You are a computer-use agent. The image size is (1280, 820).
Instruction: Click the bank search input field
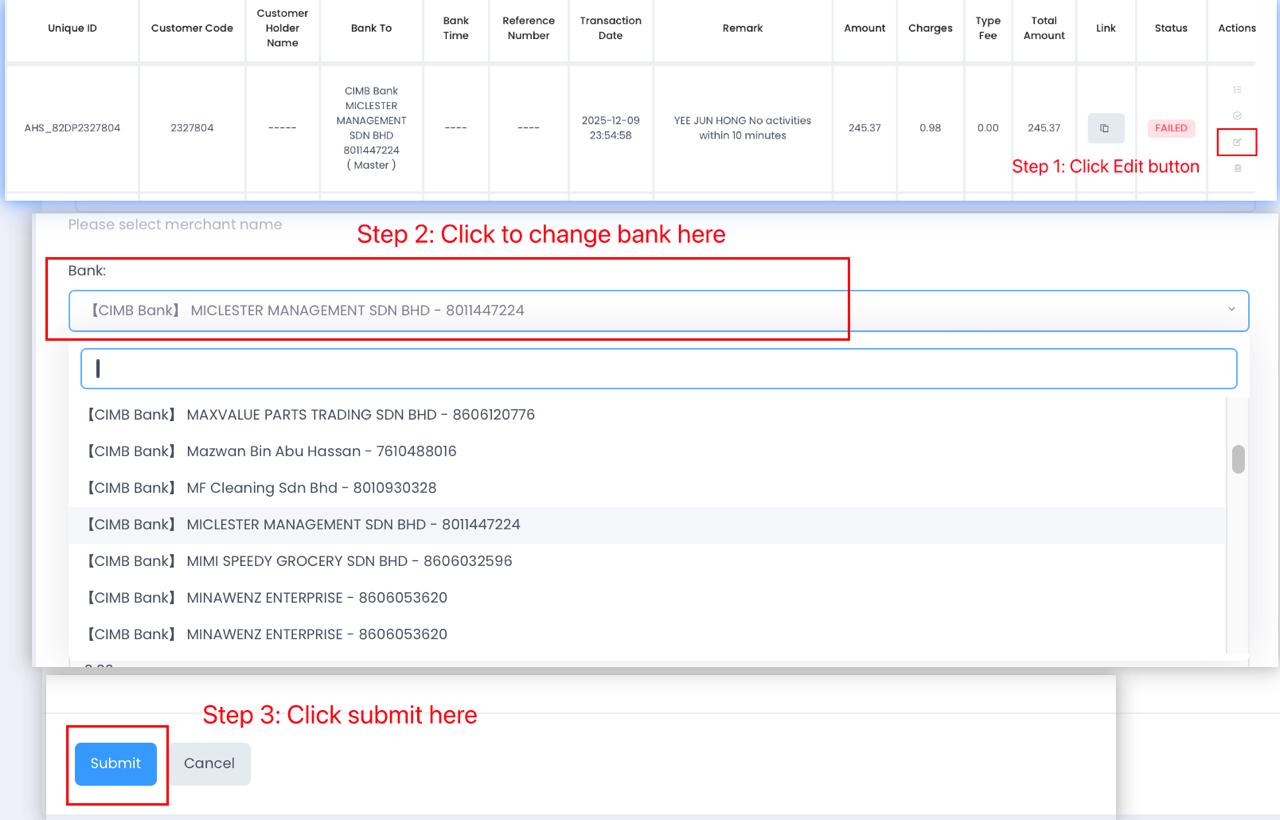pyautogui.click(x=658, y=369)
